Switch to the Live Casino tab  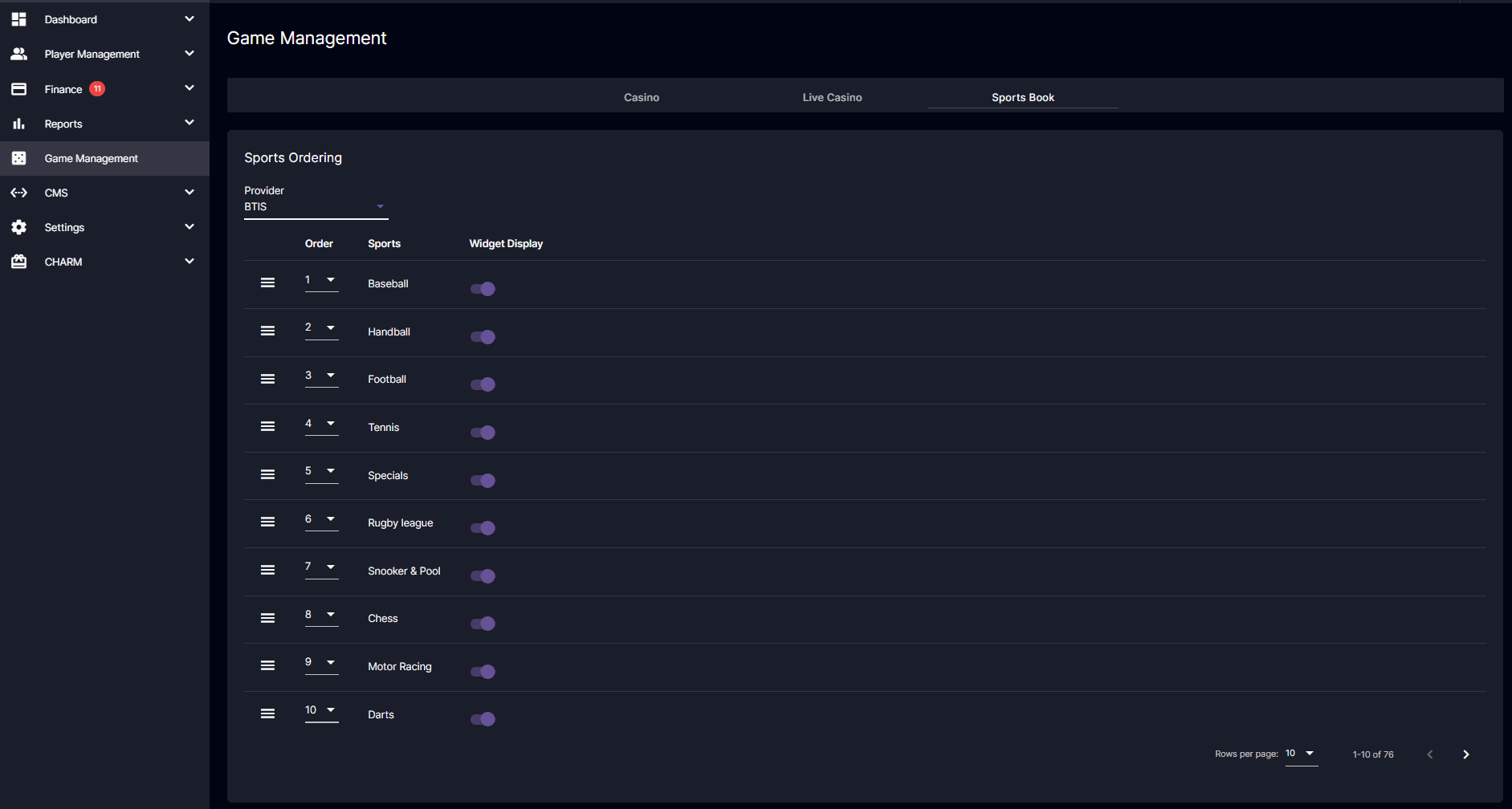tap(832, 97)
